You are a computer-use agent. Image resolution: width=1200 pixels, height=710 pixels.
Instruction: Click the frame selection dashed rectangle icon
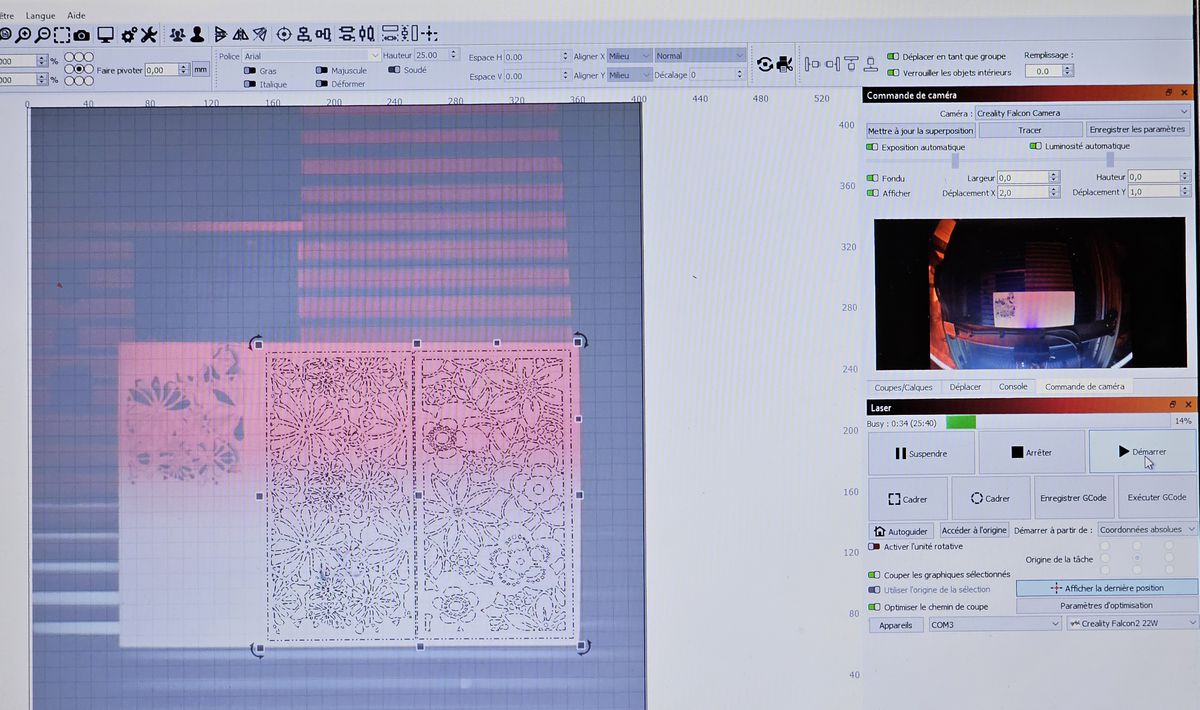[x=62, y=34]
